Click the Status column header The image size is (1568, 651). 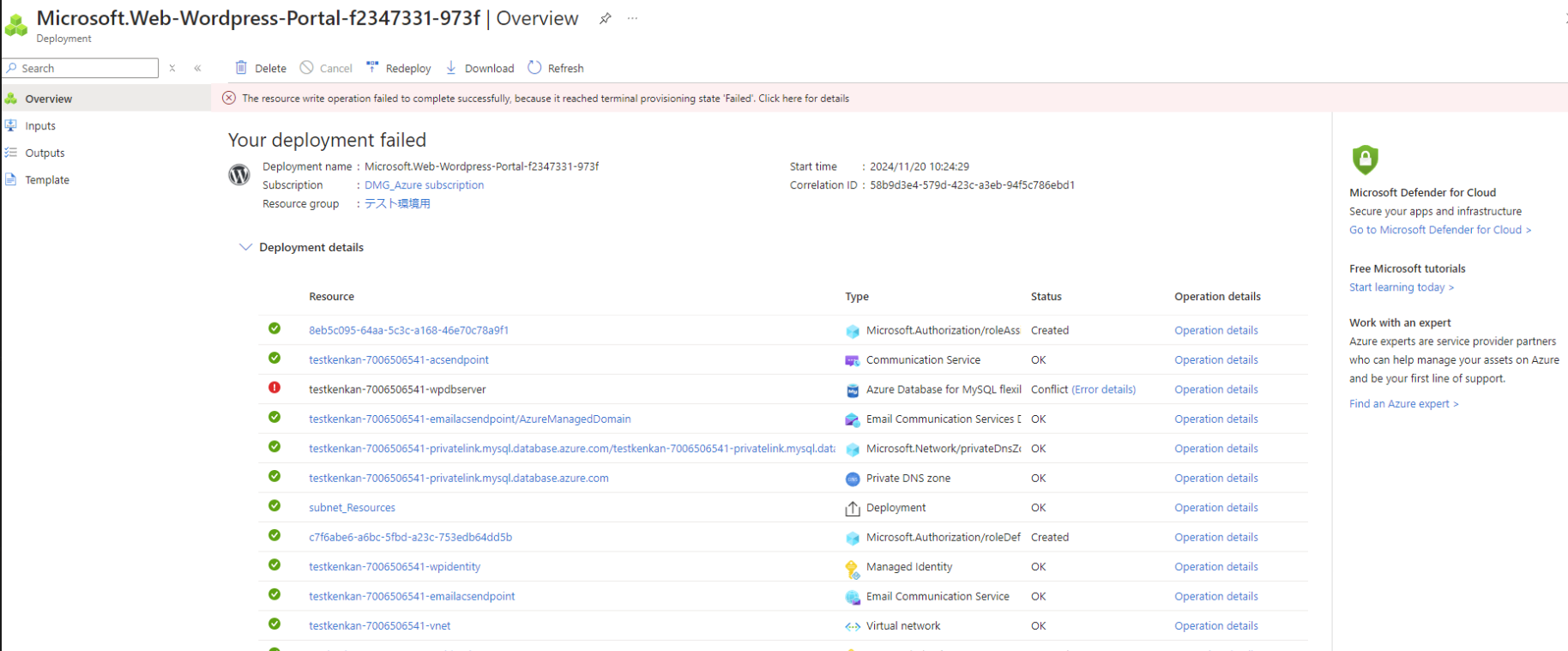1046,297
